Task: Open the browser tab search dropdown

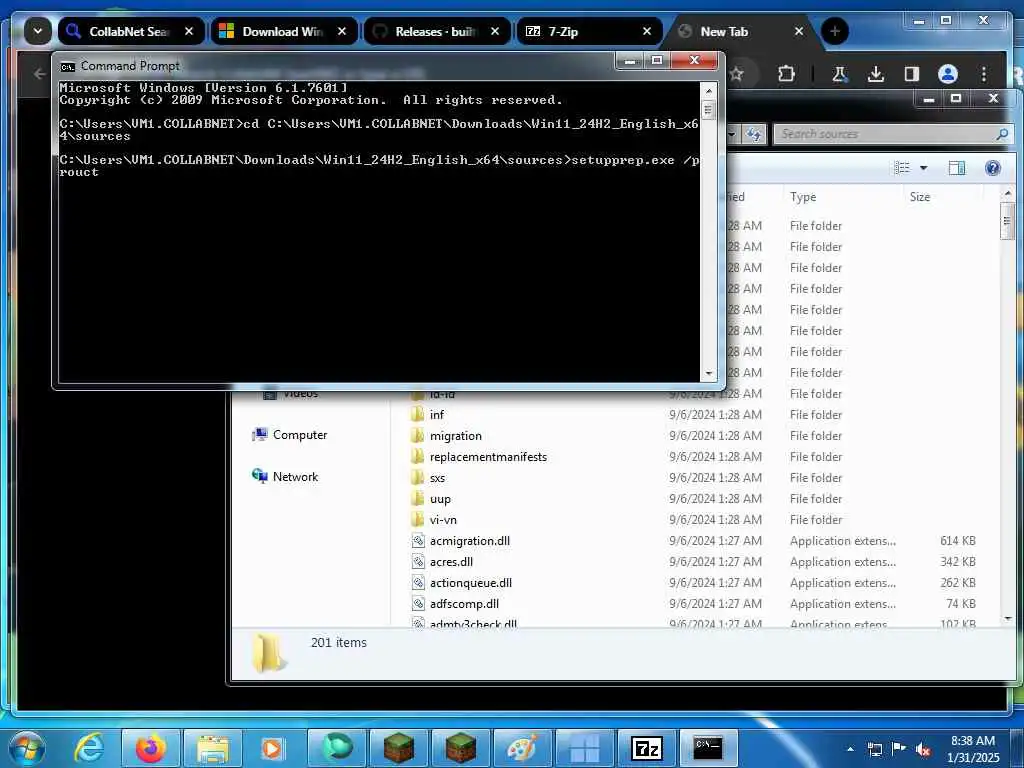Action: (x=38, y=31)
